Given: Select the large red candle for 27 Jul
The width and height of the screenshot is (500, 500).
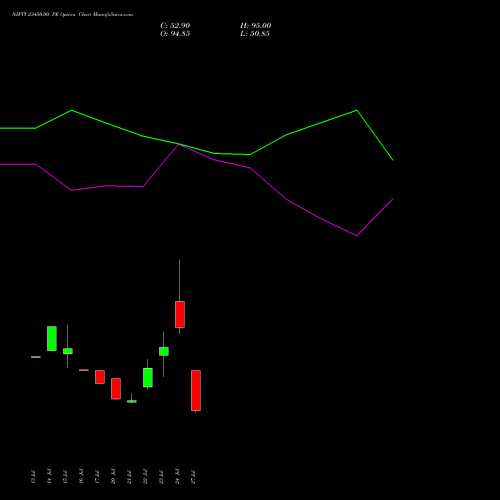Looking at the screenshot, I should [x=196, y=390].
